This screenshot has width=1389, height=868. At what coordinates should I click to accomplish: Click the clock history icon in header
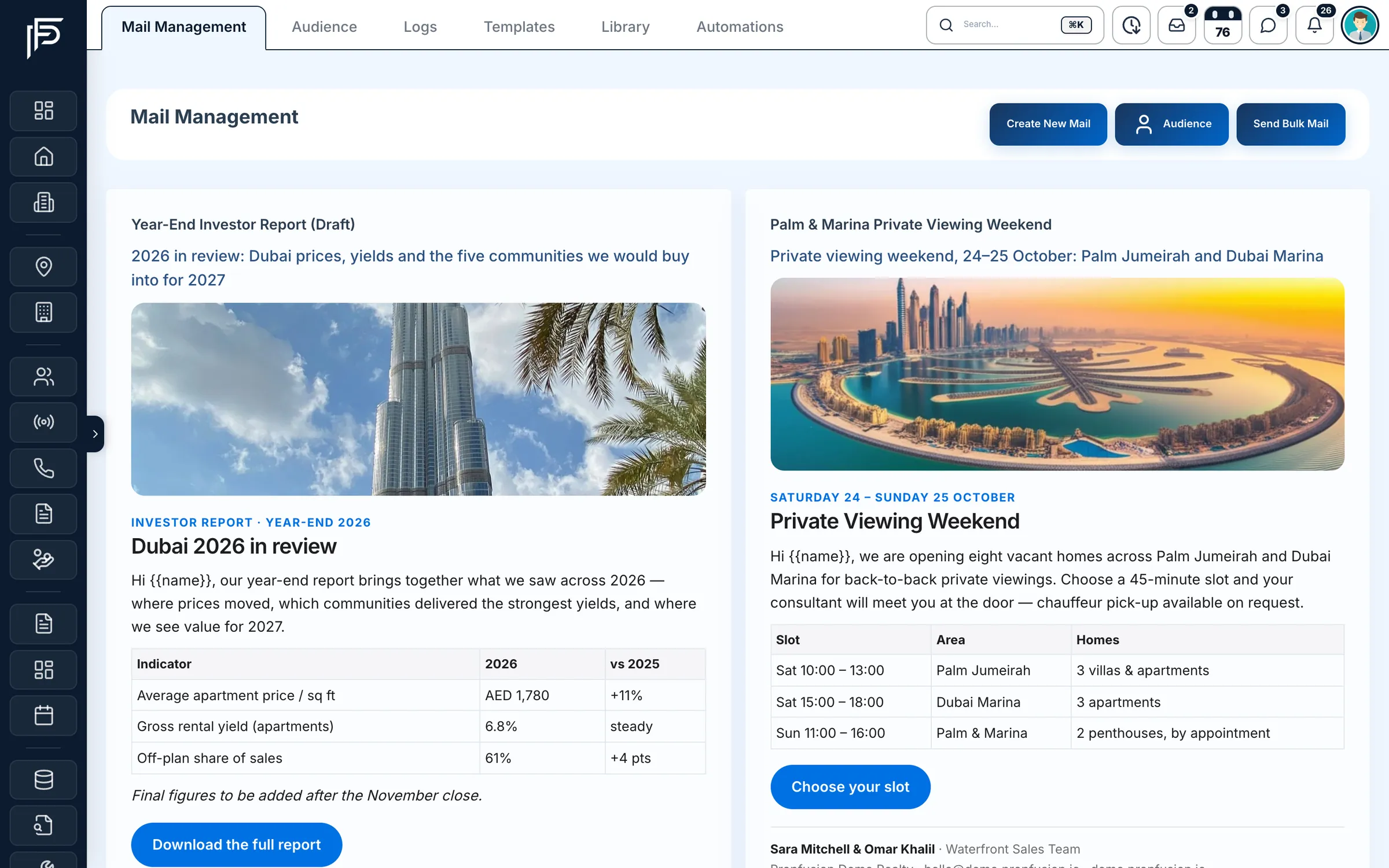click(1131, 25)
